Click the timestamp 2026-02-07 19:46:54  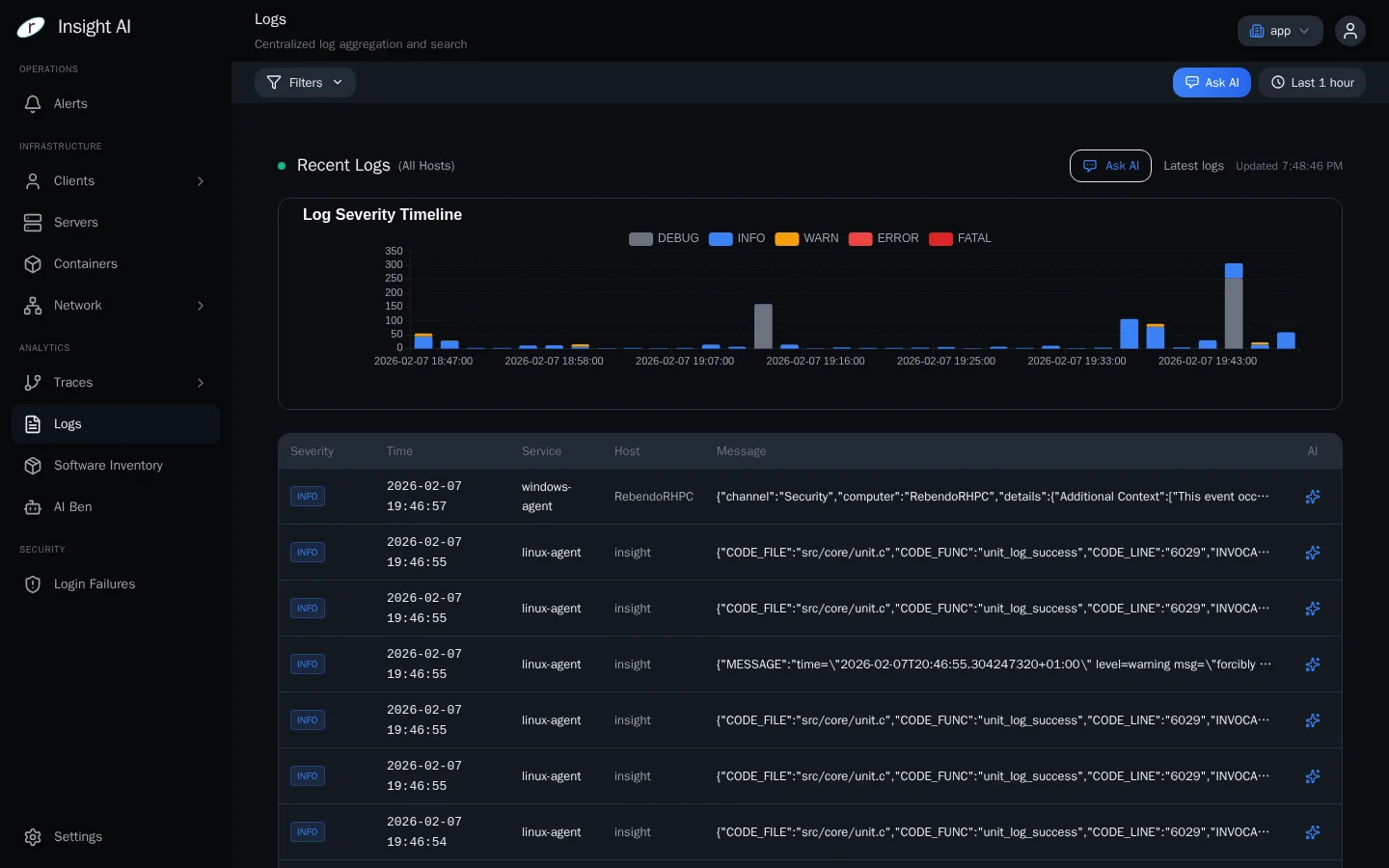[x=424, y=832]
